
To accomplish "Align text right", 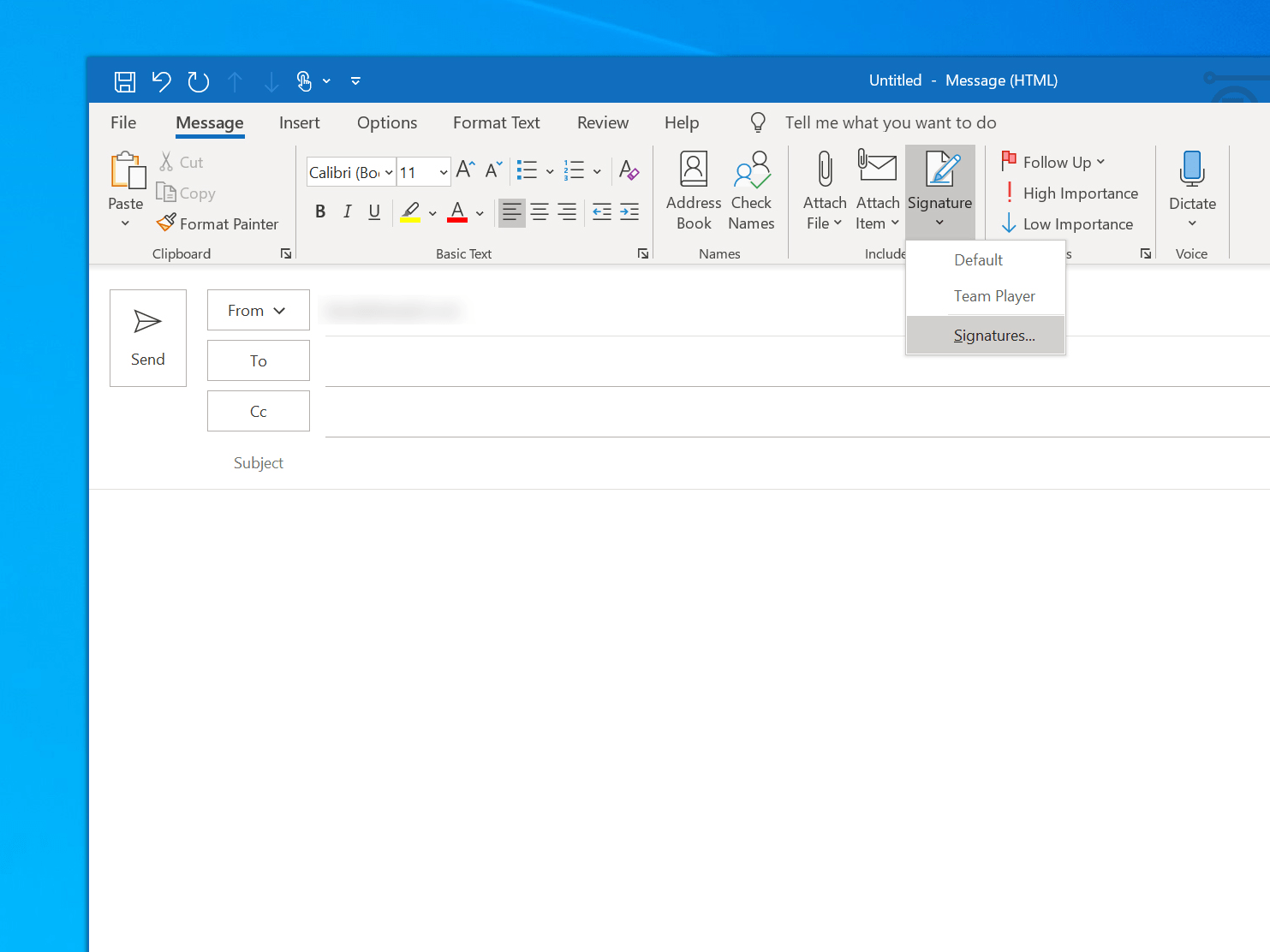I will (567, 211).
